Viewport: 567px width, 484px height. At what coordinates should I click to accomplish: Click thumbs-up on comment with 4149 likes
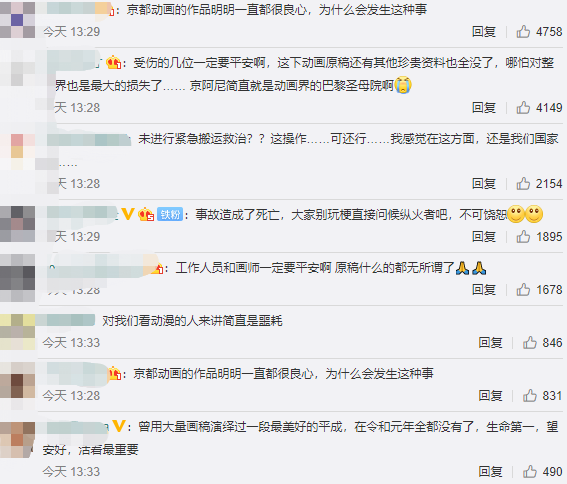click(523, 107)
